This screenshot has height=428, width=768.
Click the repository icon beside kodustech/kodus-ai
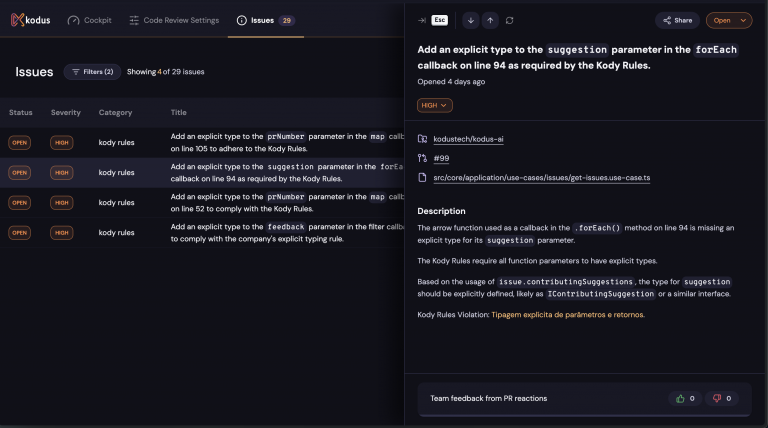point(422,139)
